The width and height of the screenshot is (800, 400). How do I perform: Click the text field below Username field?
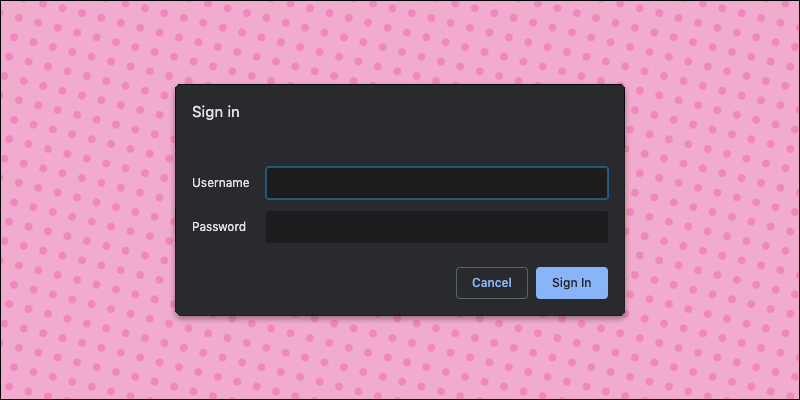(437, 227)
